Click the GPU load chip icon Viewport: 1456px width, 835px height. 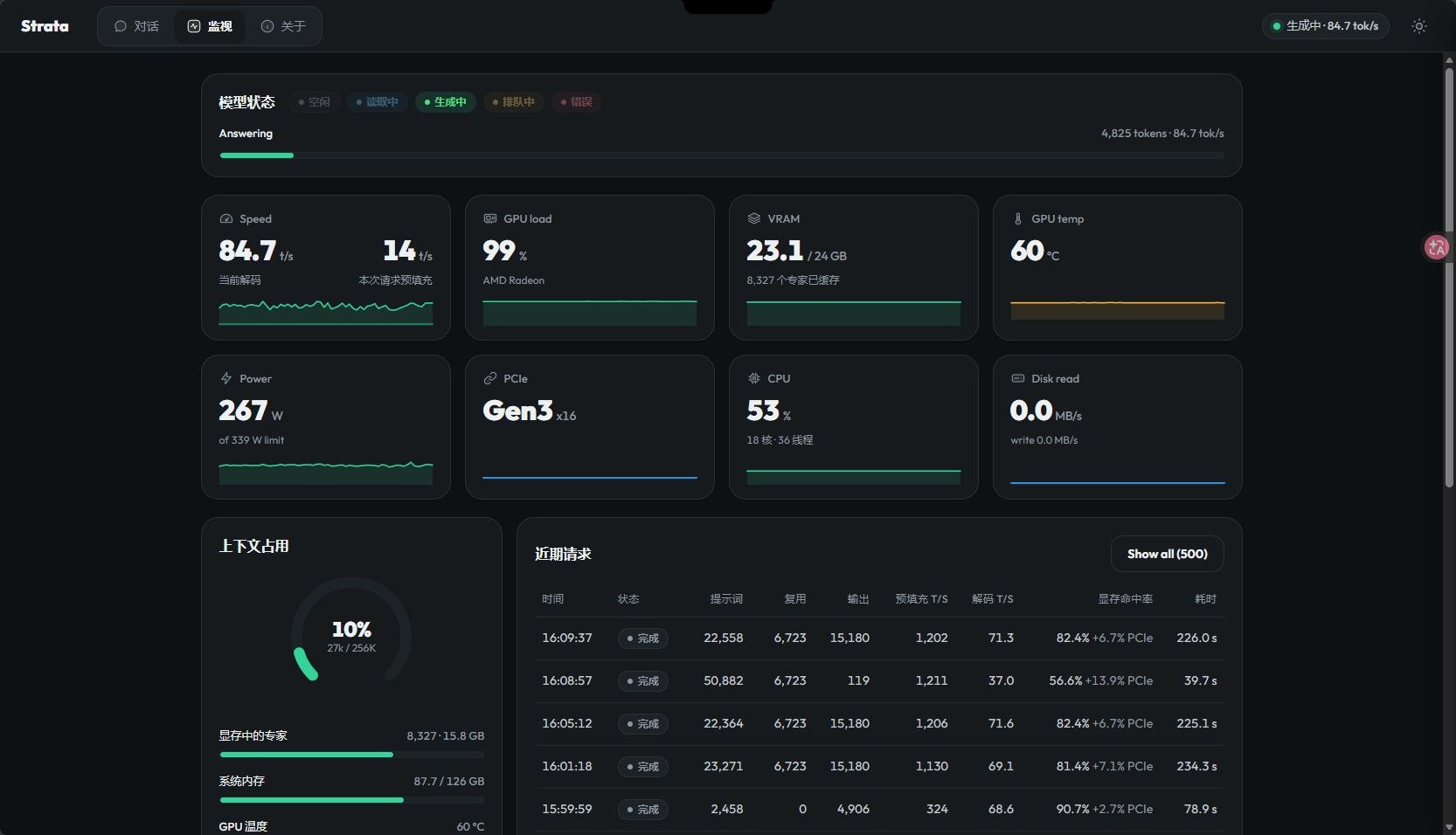click(x=490, y=219)
